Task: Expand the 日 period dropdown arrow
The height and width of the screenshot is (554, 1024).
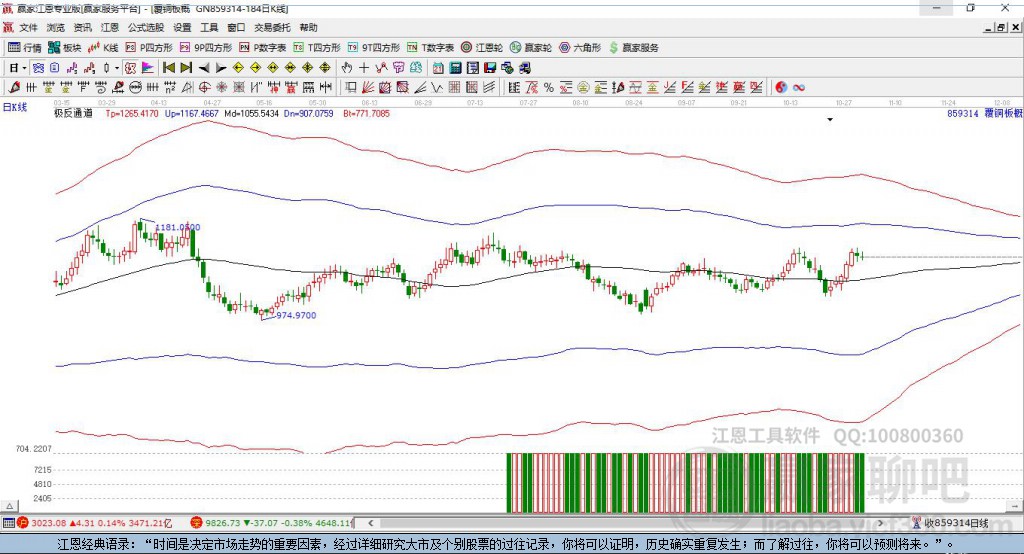Action: [x=25, y=68]
